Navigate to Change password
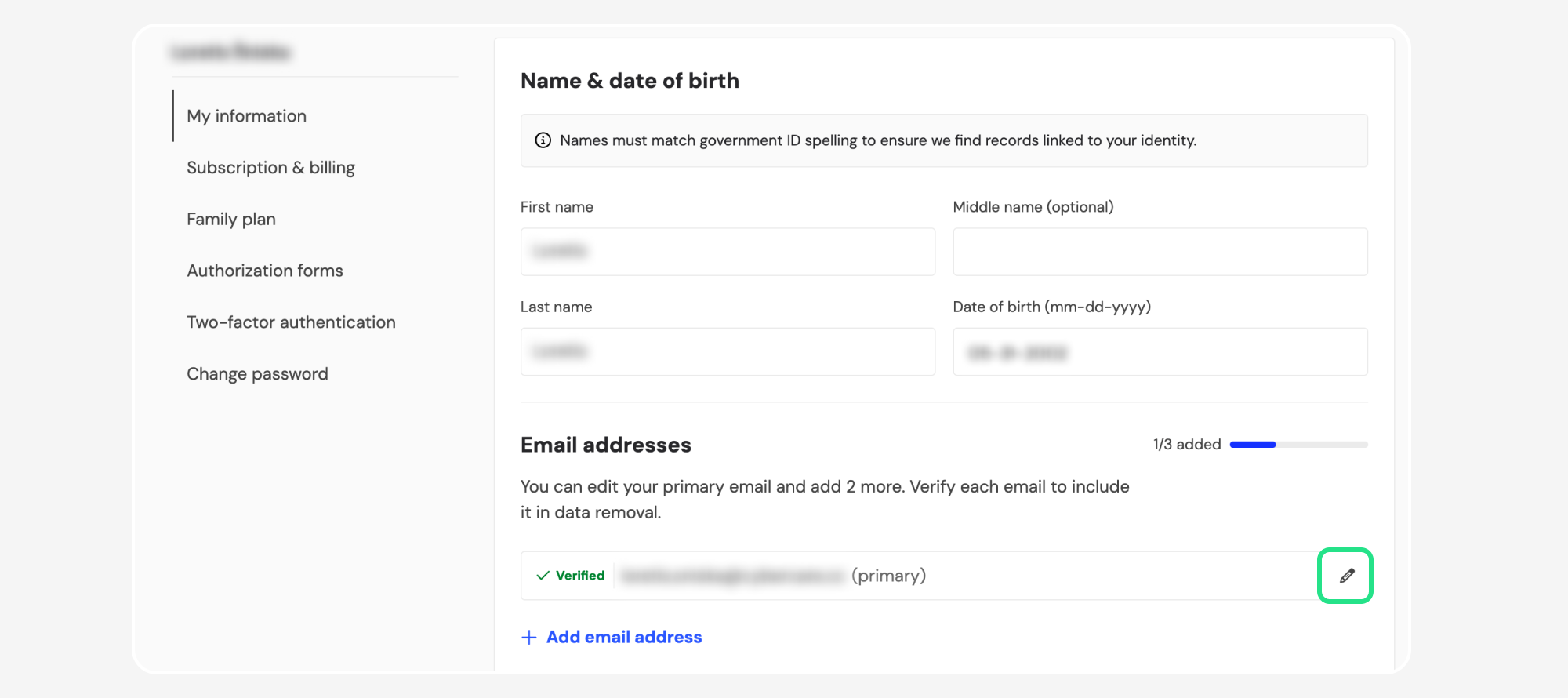 pos(257,374)
